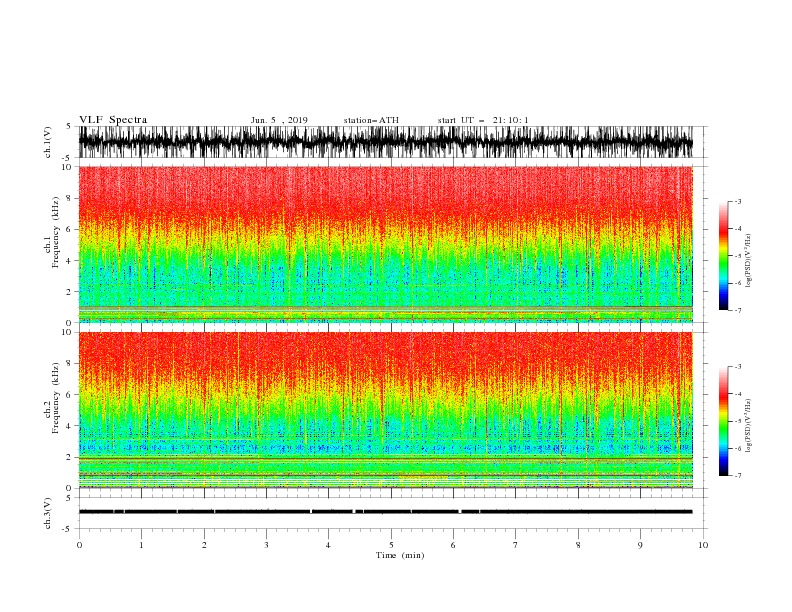The width and height of the screenshot is (792, 612).
Task: Click inside the ch.2 spectrogram panel
Action: point(385,410)
